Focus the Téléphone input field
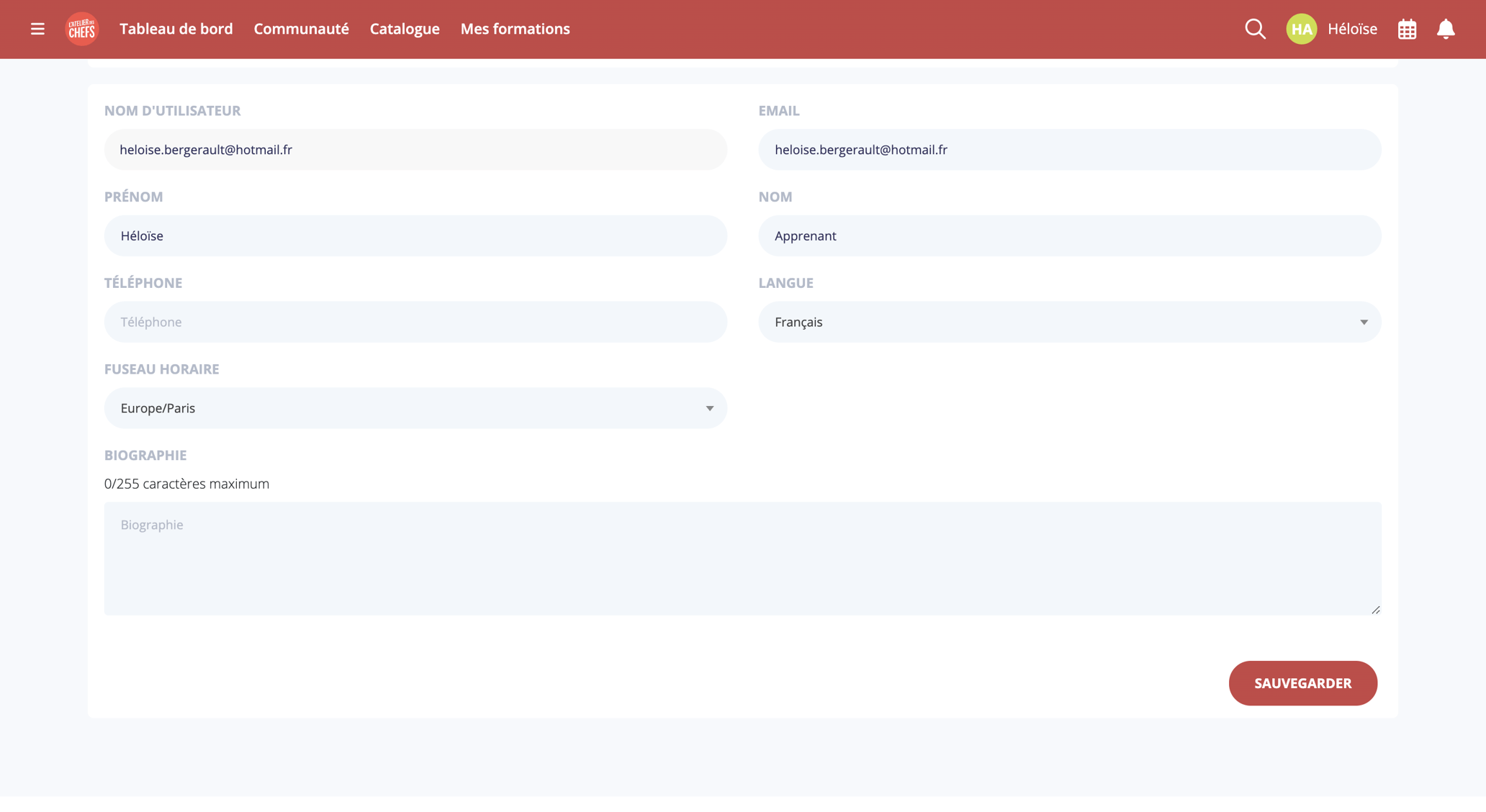Viewport: 1486px width, 812px height. 415,322
